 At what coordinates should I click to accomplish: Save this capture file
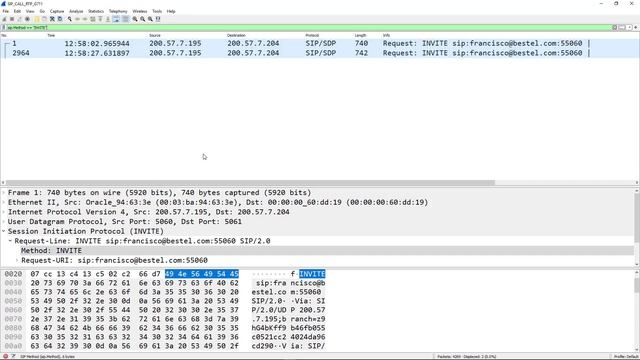pyautogui.click(x=44, y=19)
